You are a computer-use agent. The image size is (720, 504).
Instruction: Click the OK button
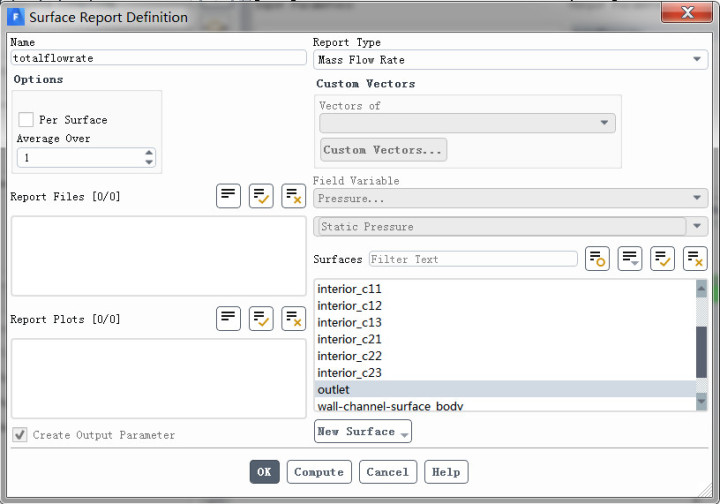264,472
